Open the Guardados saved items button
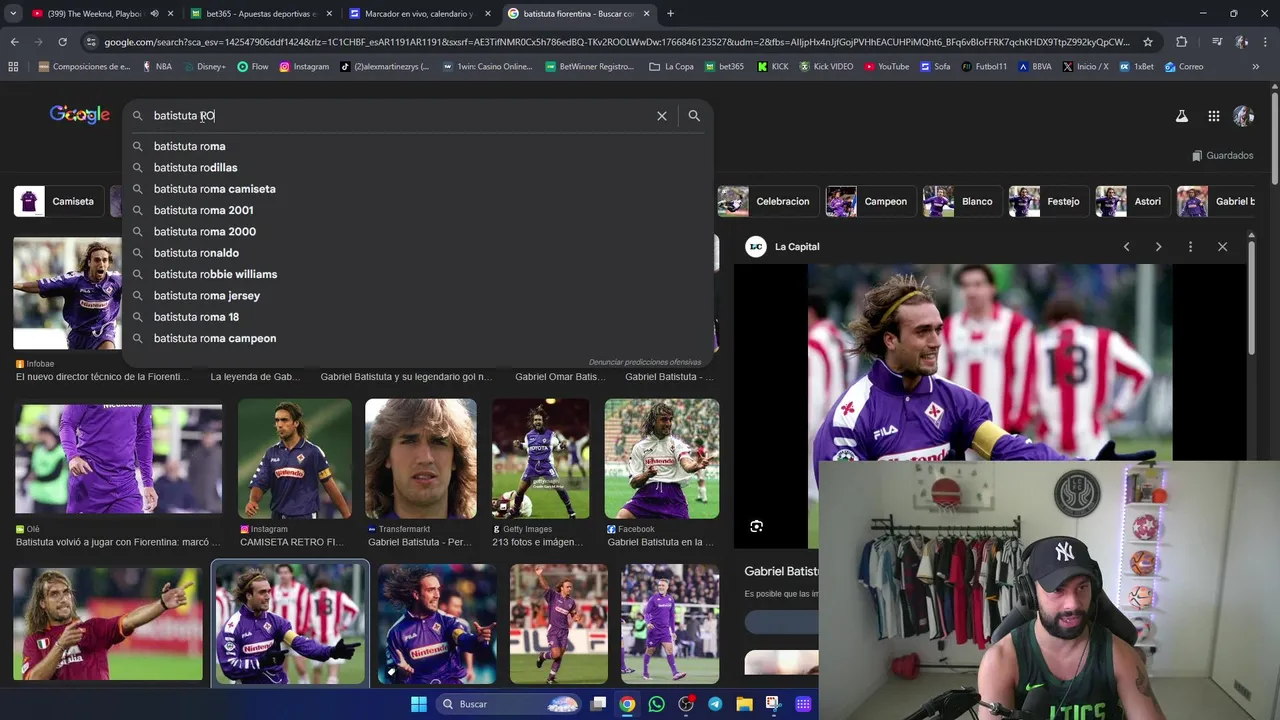This screenshot has width=1280, height=720. (x=1223, y=155)
